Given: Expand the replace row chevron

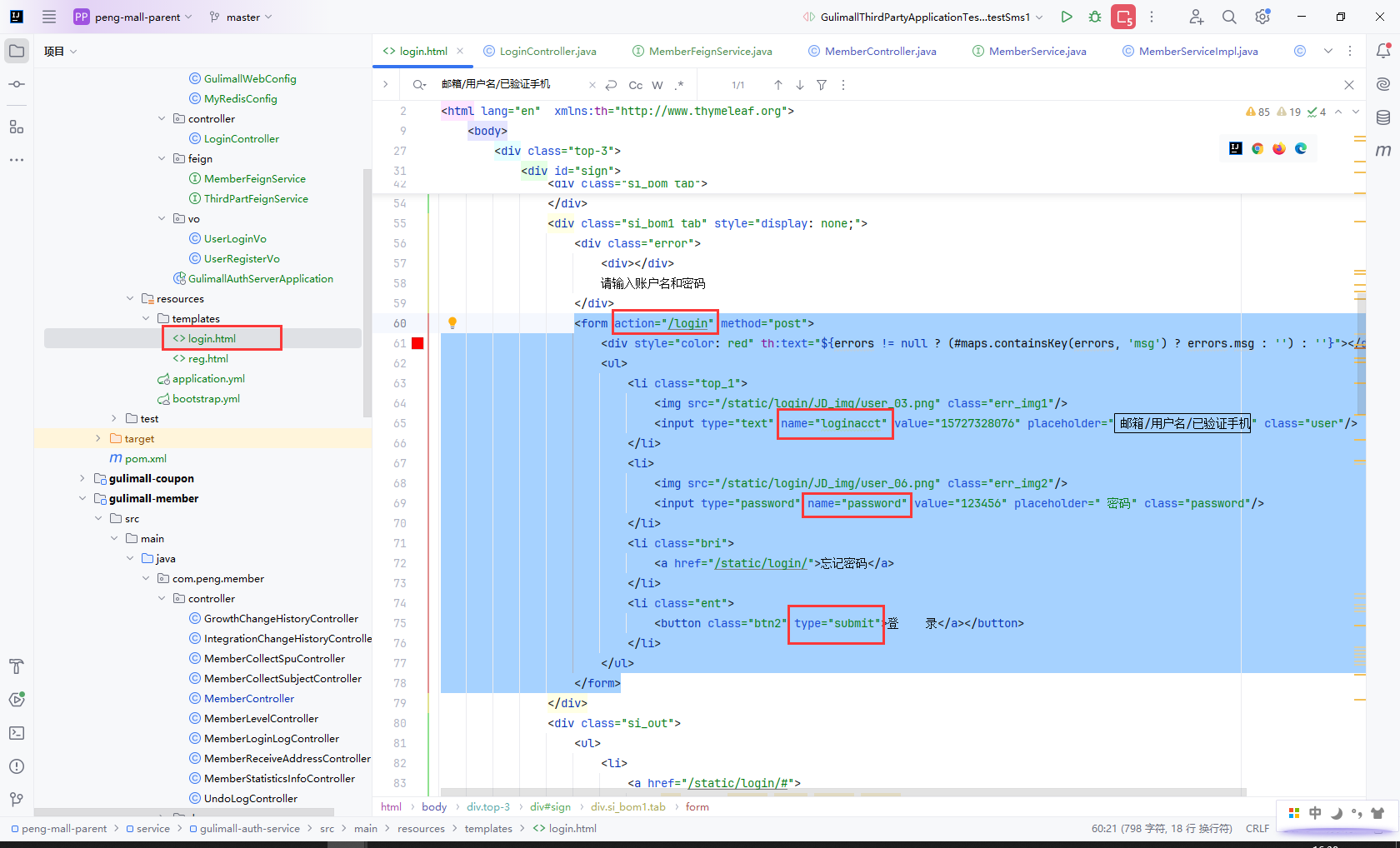Looking at the screenshot, I should point(385,84).
